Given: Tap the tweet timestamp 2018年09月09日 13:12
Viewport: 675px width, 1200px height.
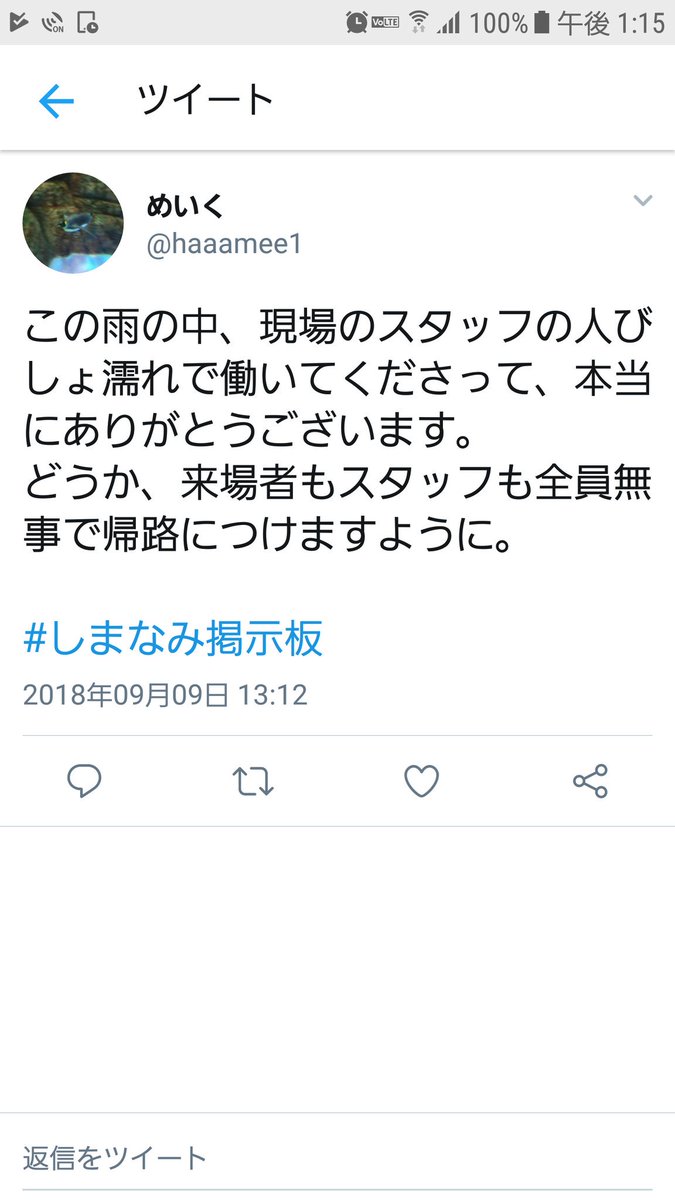Looking at the screenshot, I should 165,695.
